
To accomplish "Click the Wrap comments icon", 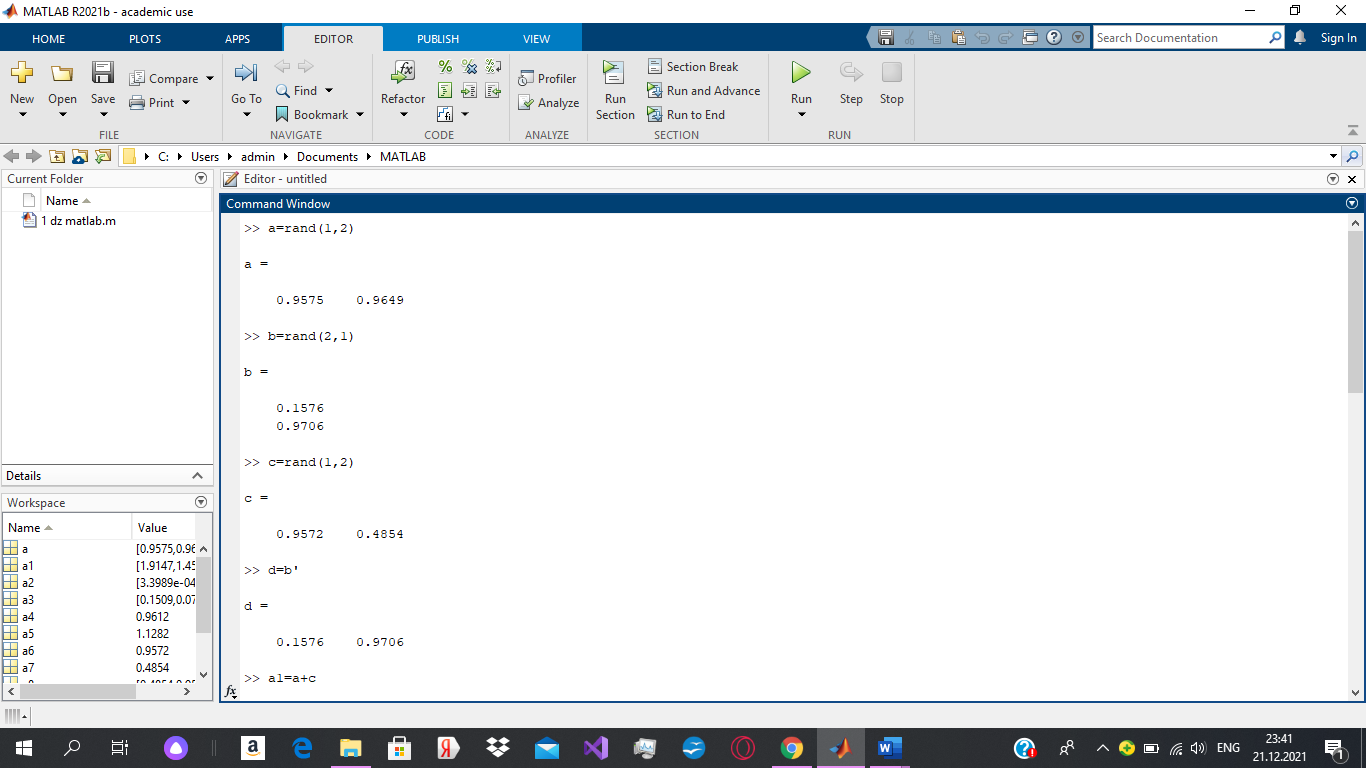I will click(493, 67).
